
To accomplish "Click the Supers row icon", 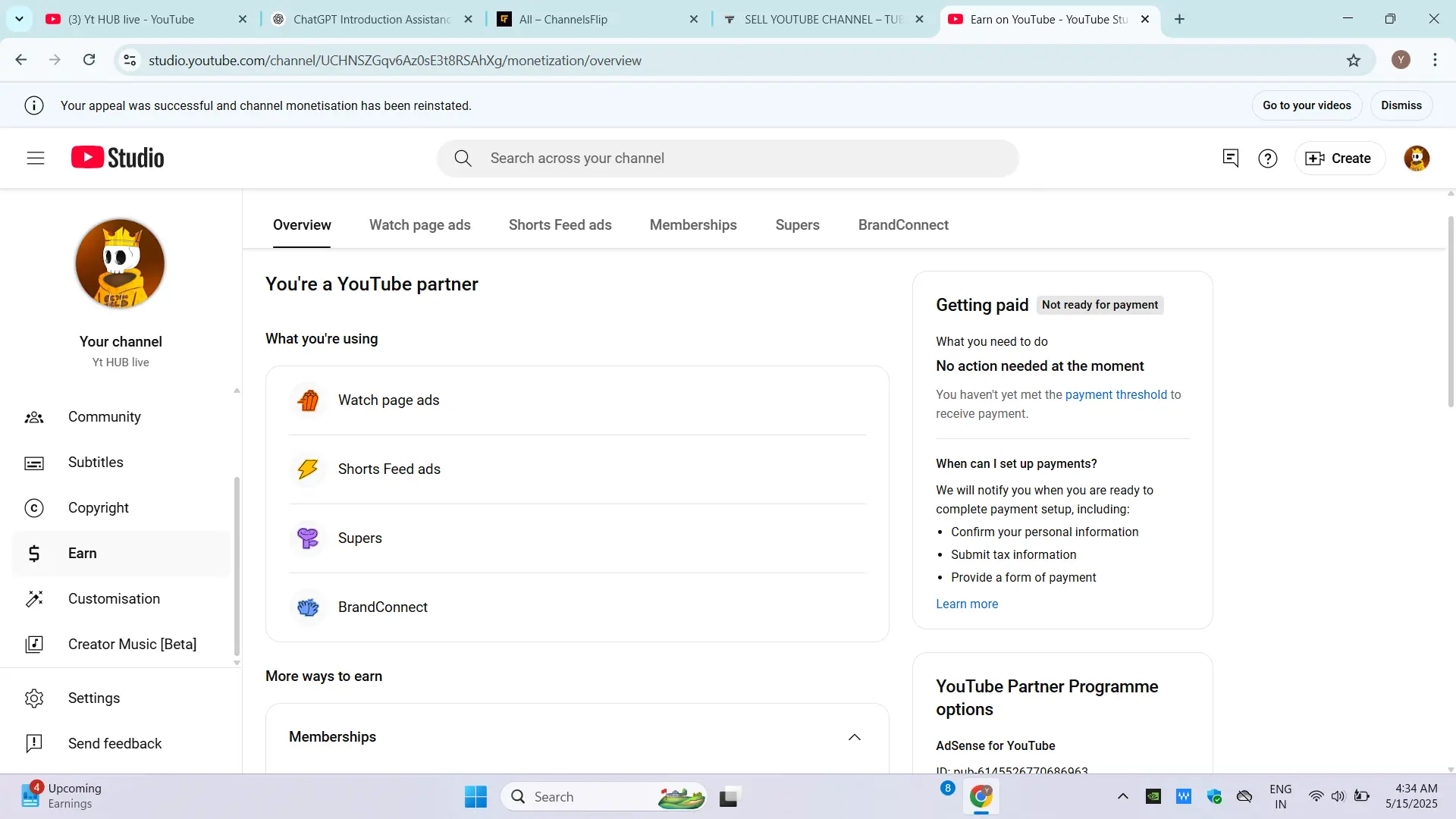I will point(308,538).
